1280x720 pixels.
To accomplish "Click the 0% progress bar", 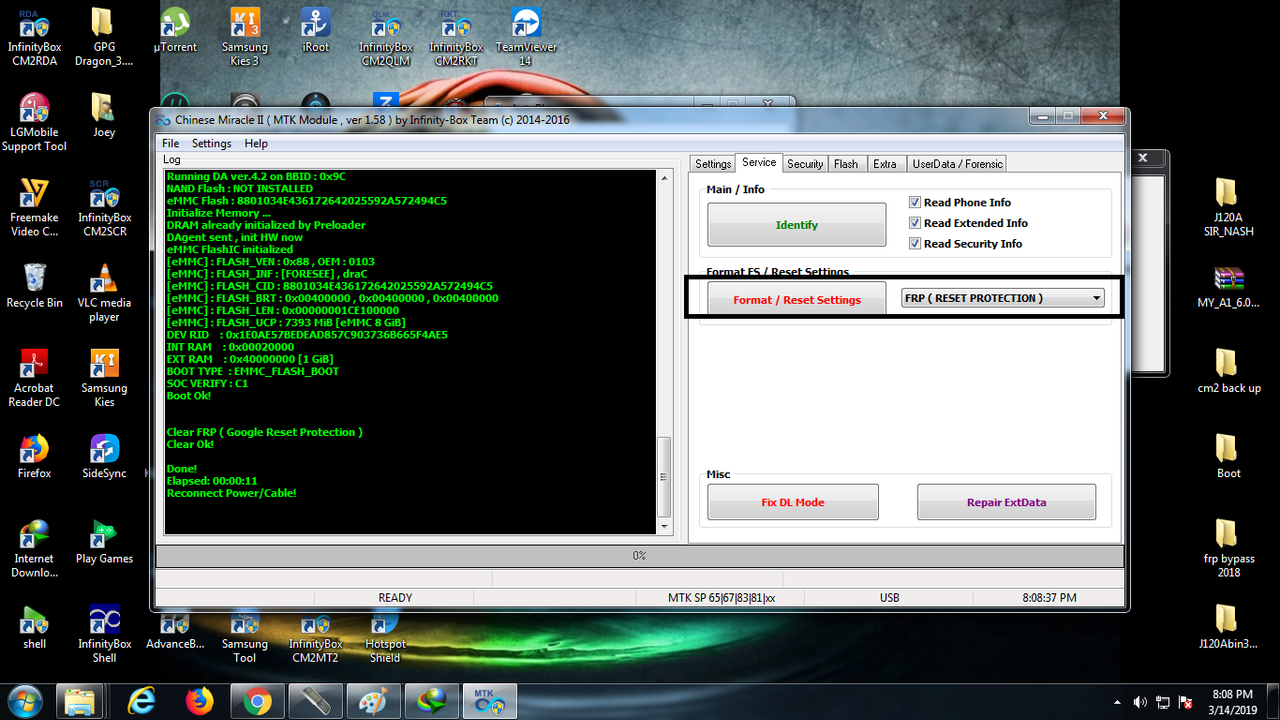I will (x=639, y=555).
